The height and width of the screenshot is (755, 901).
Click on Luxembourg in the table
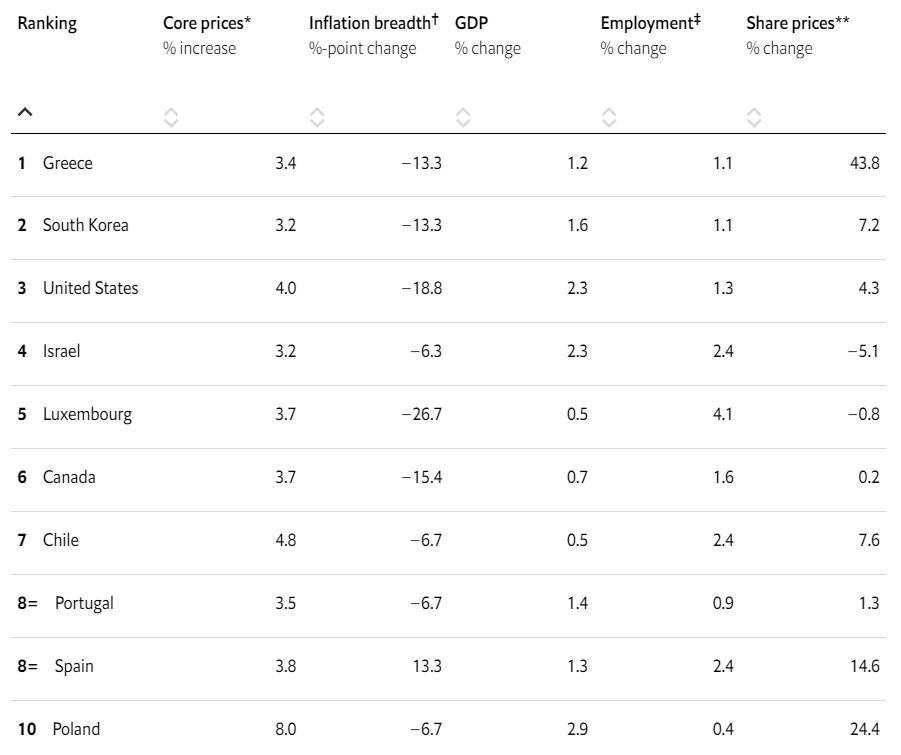pyautogui.click(x=87, y=414)
